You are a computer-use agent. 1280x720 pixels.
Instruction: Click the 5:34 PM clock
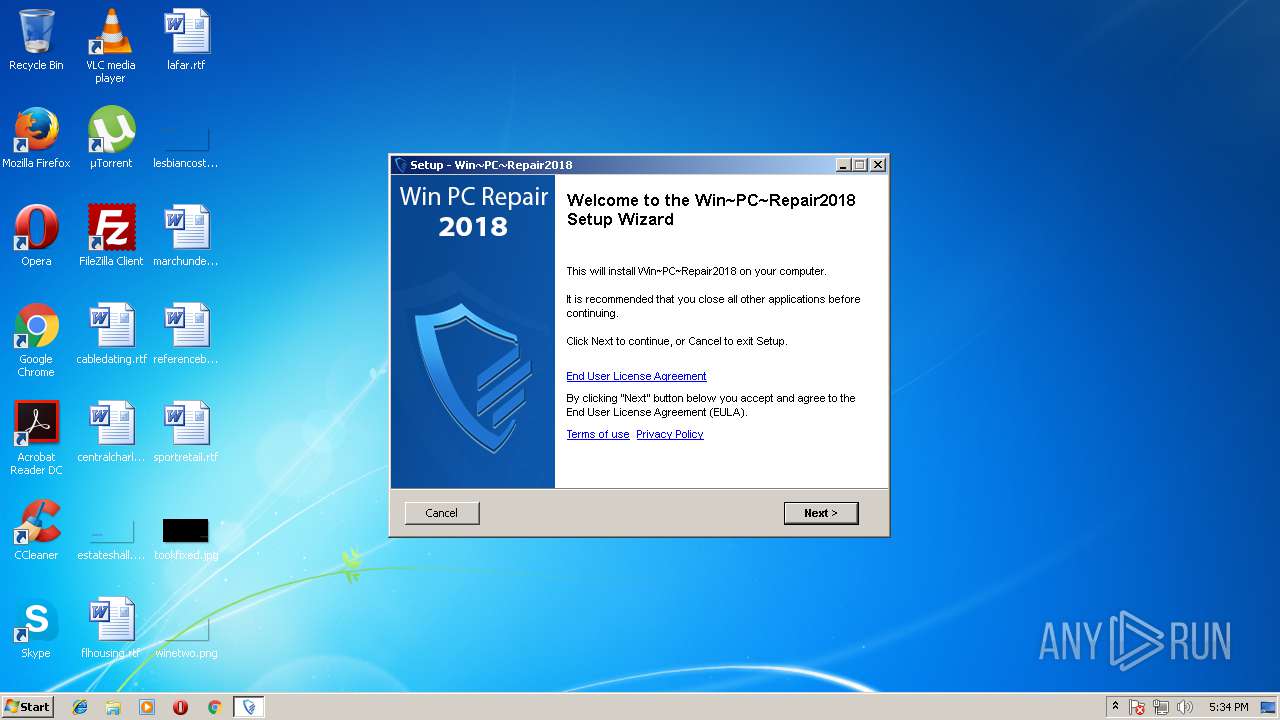pyautogui.click(x=1228, y=707)
